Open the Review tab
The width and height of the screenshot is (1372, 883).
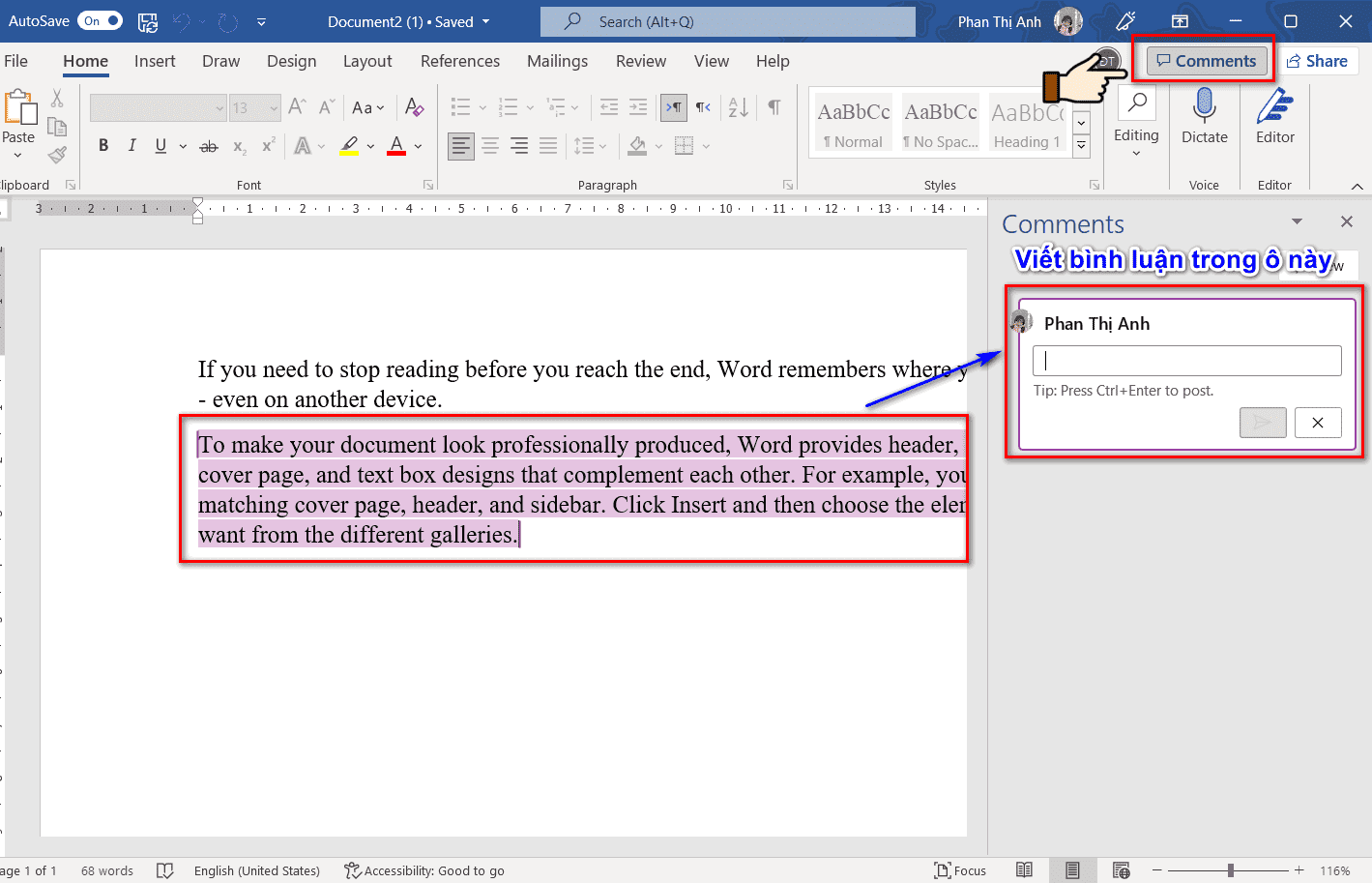pyautogui.click(x=641, y=61)
